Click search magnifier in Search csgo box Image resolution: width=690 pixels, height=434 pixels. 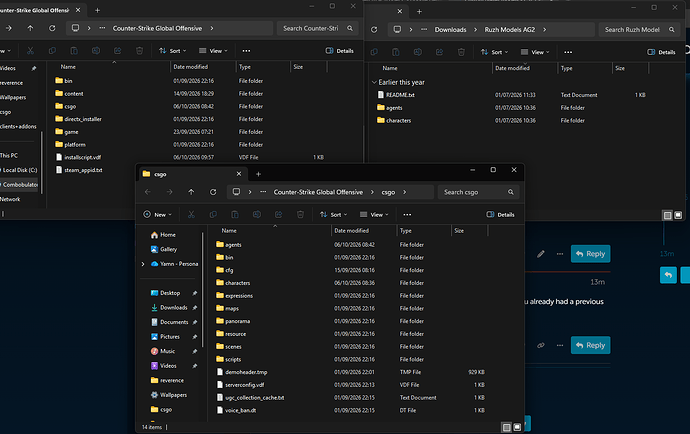tap(510, 192)
